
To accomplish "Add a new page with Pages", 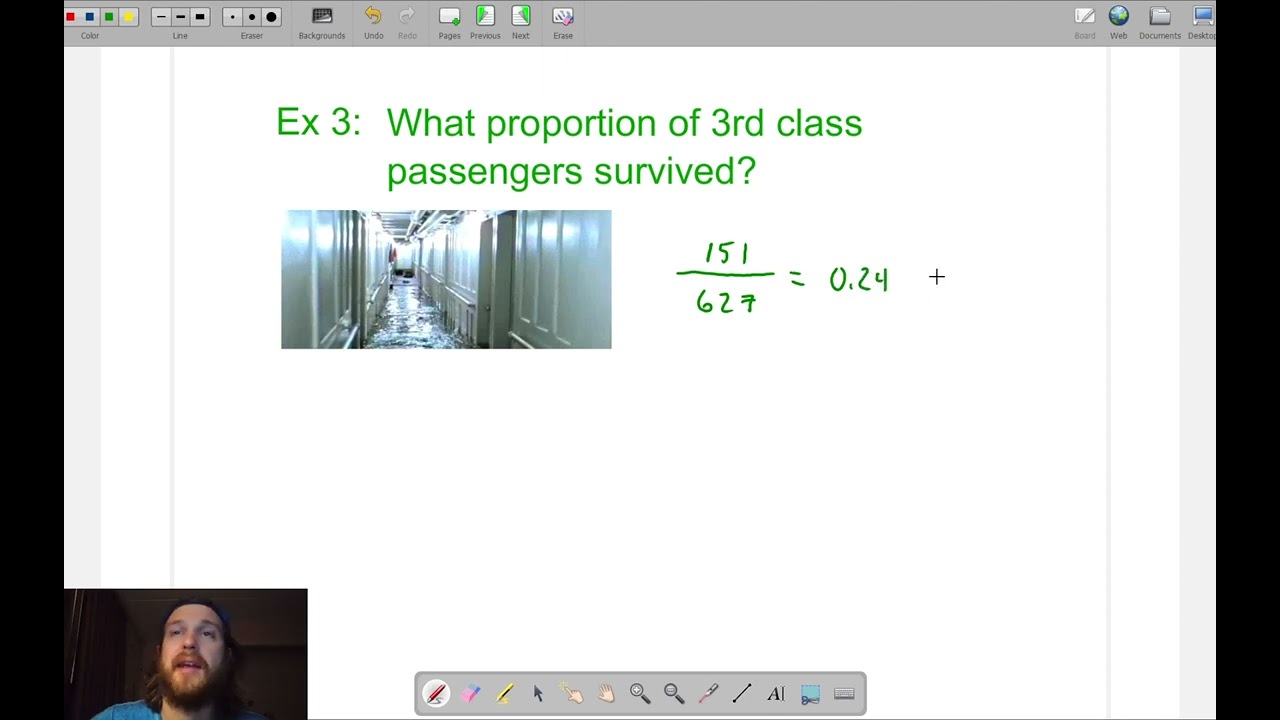I will (449, 23).
